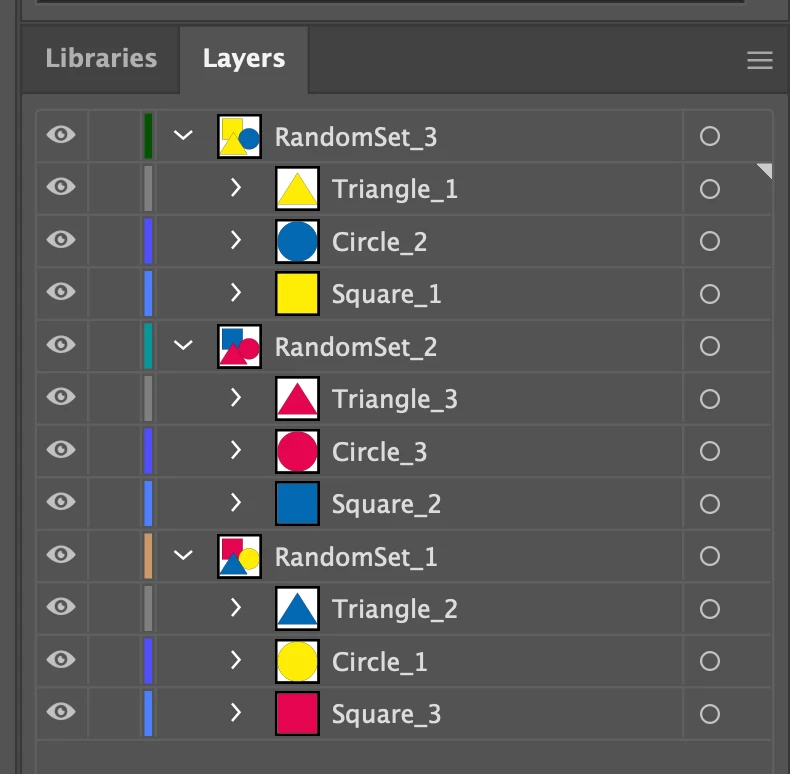This screenshot has height=774, width=790.
Task: Click the RandomSet_3 target circle
Action: 709,136
